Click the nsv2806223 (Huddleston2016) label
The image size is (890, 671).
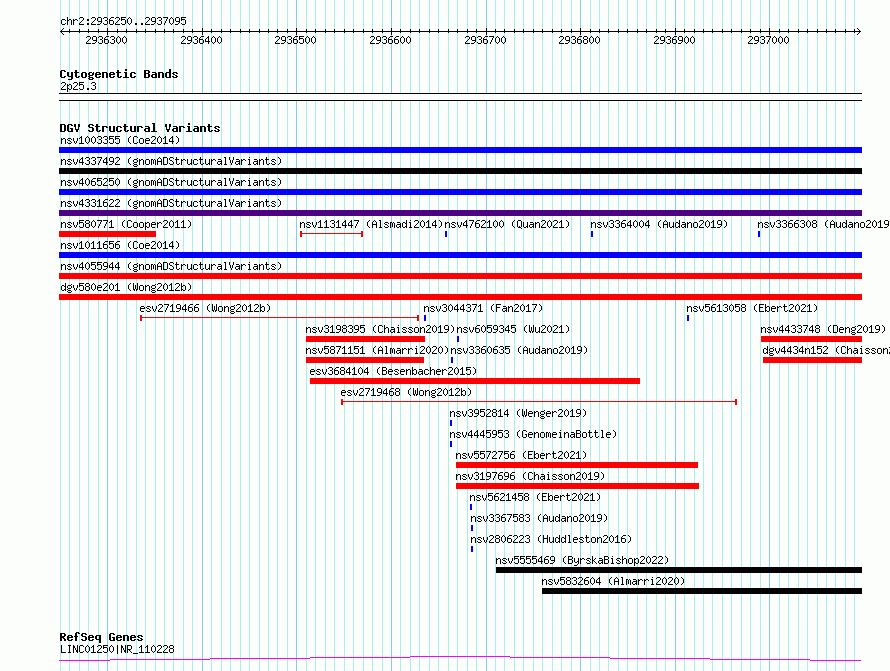[x=551, y=539]
